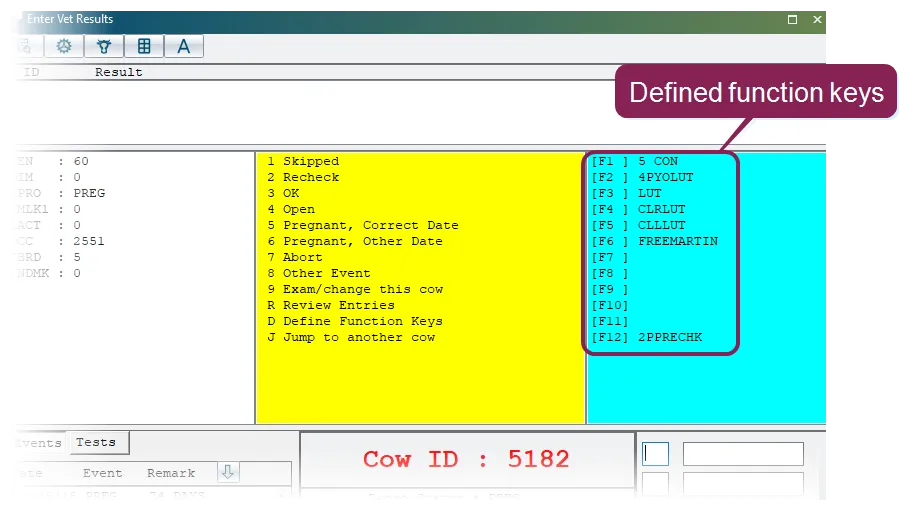Click the F12 2PPRECHK entry
This screenshot has height=512, width=913.
click(x=646, y=337)
